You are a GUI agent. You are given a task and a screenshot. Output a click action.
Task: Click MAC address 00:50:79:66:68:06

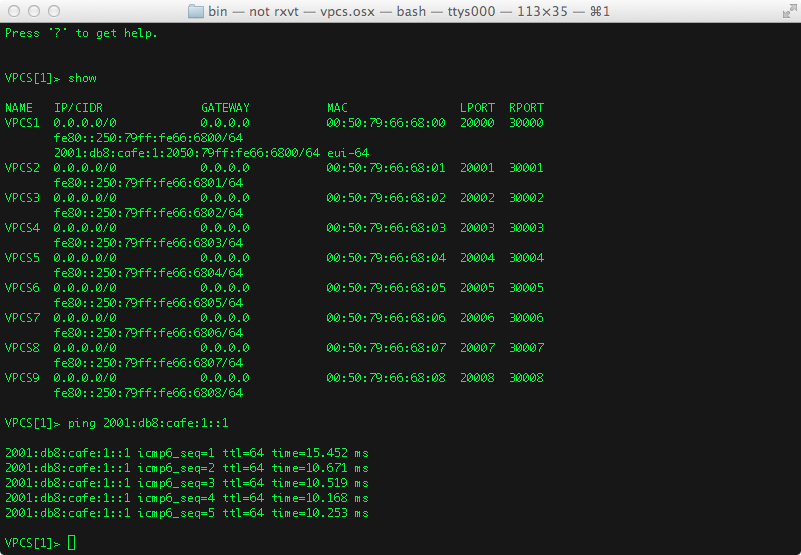(386, 318)
